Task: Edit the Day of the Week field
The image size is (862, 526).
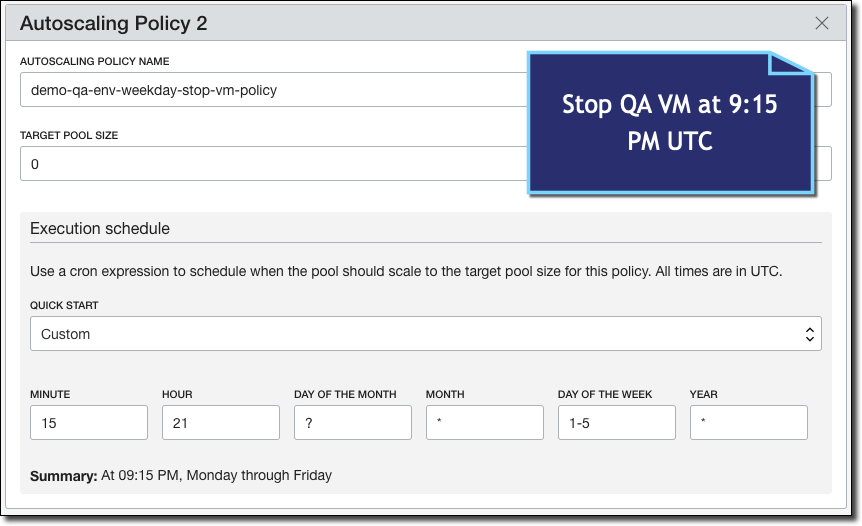Action: 617,423
